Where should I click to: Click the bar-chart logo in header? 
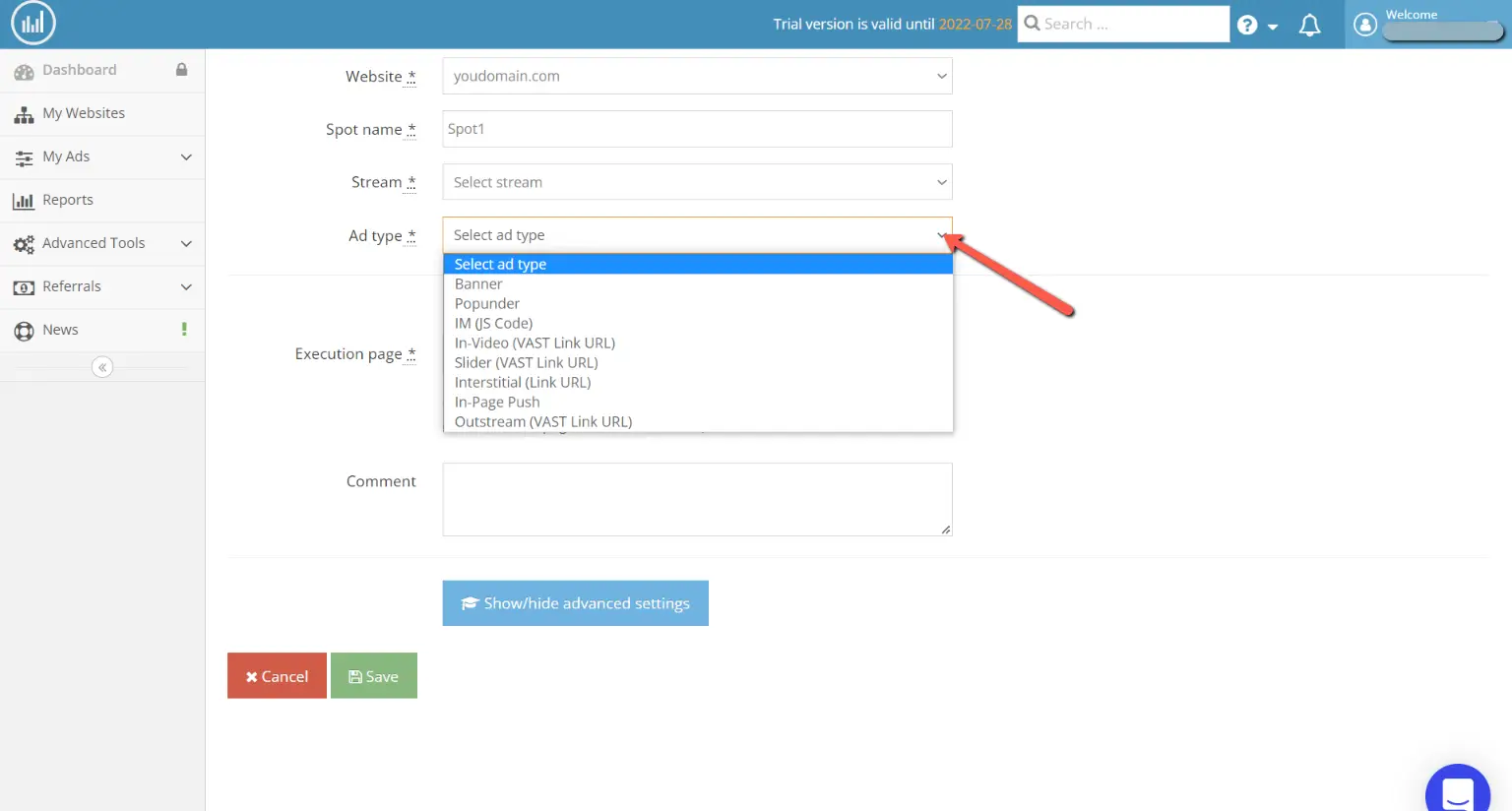pos(33,24)
